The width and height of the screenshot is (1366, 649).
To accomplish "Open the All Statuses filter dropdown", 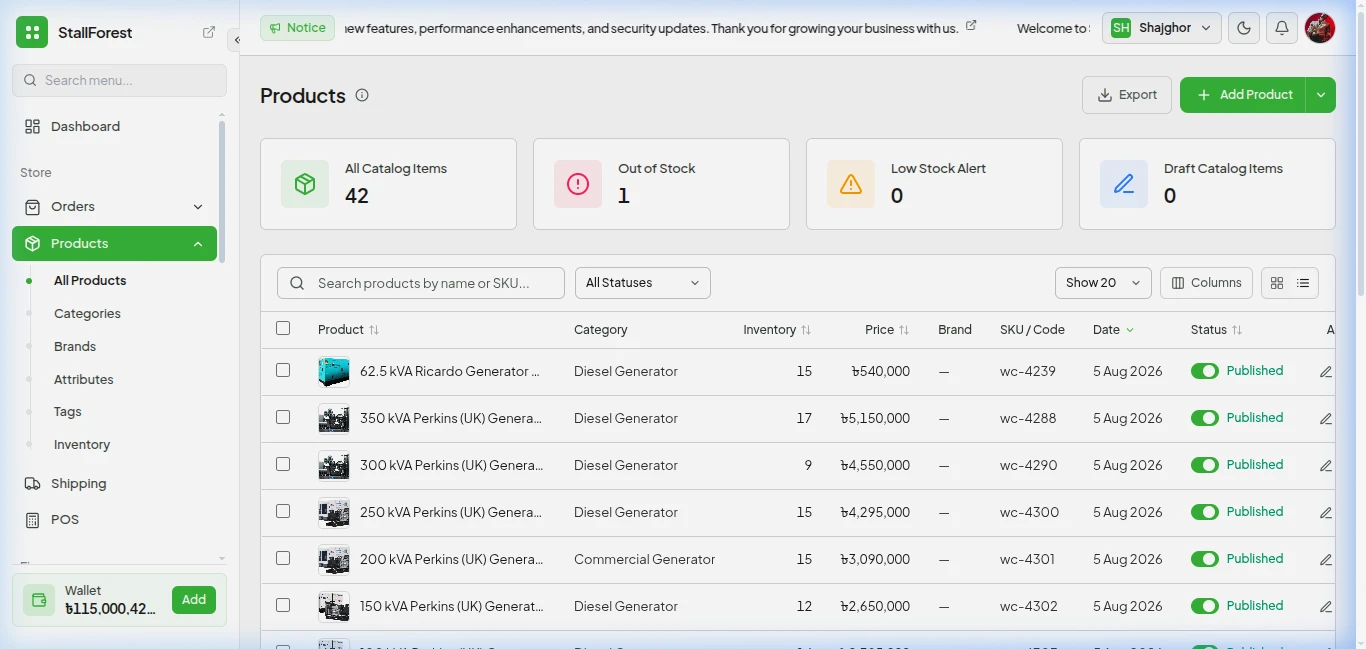I will click(x=643, y=283).
